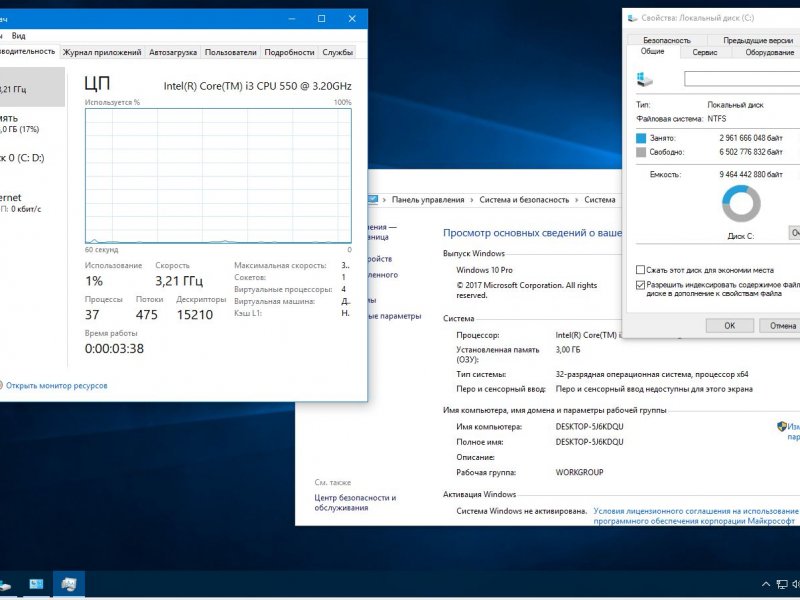Show hidden tray icons with the up chevron
This screenshot has height=600, width=800.
click(766, 584)
